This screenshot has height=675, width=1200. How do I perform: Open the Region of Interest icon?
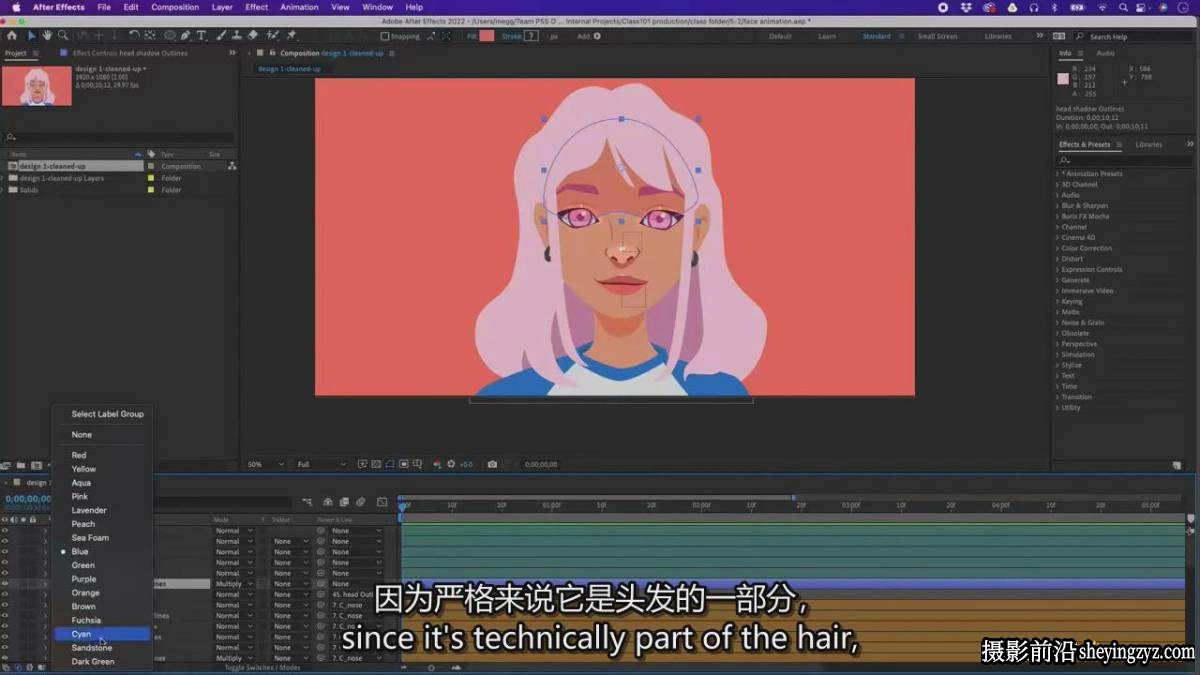tap(404, 464)
